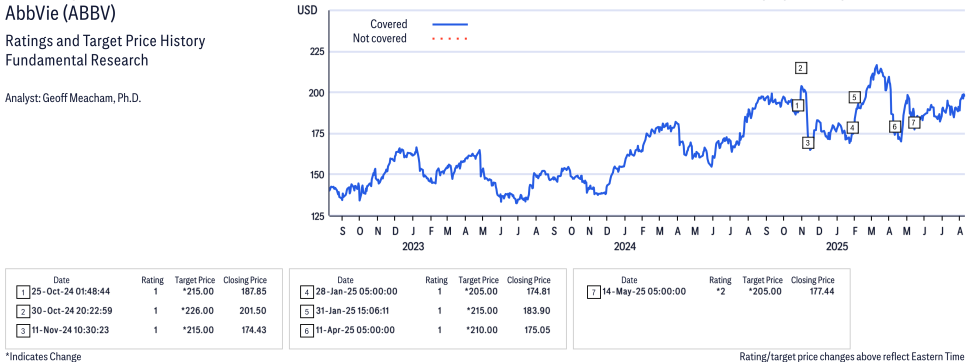Click the 125 y-axis value
The height and width of the screenshot is (362, 975).
click(x=318, y=216)
